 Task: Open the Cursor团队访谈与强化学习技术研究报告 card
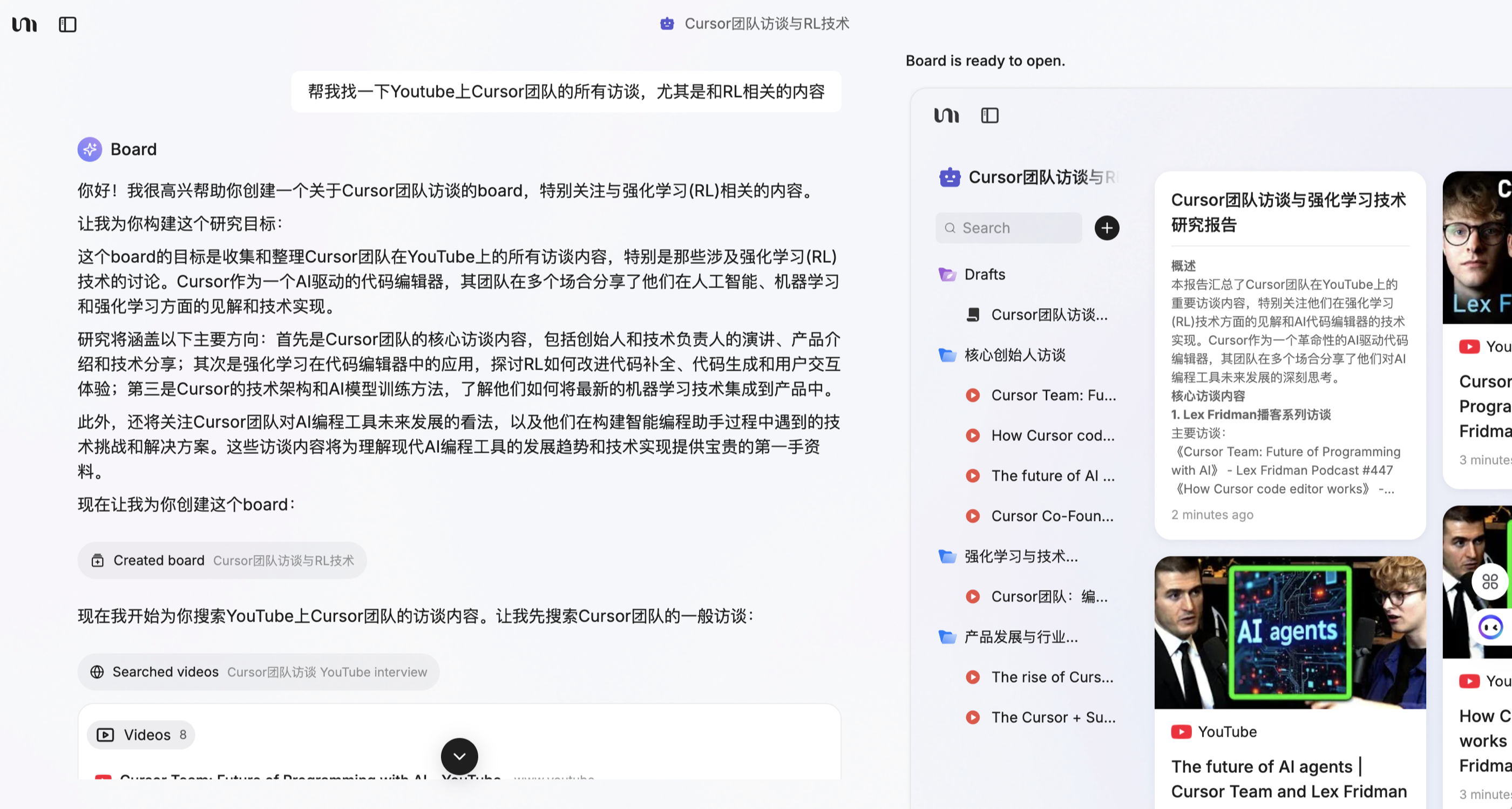click(x=1290, y=355)
